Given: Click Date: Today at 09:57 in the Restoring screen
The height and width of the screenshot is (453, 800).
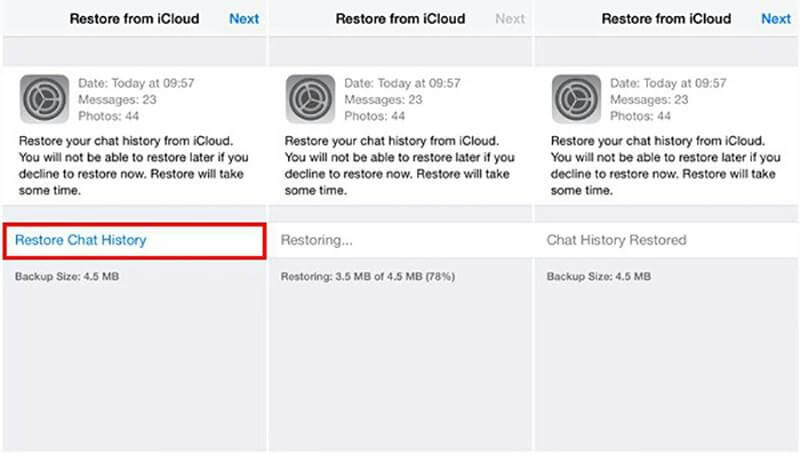Looking at the screenshot, I should [x=402, y=83].
